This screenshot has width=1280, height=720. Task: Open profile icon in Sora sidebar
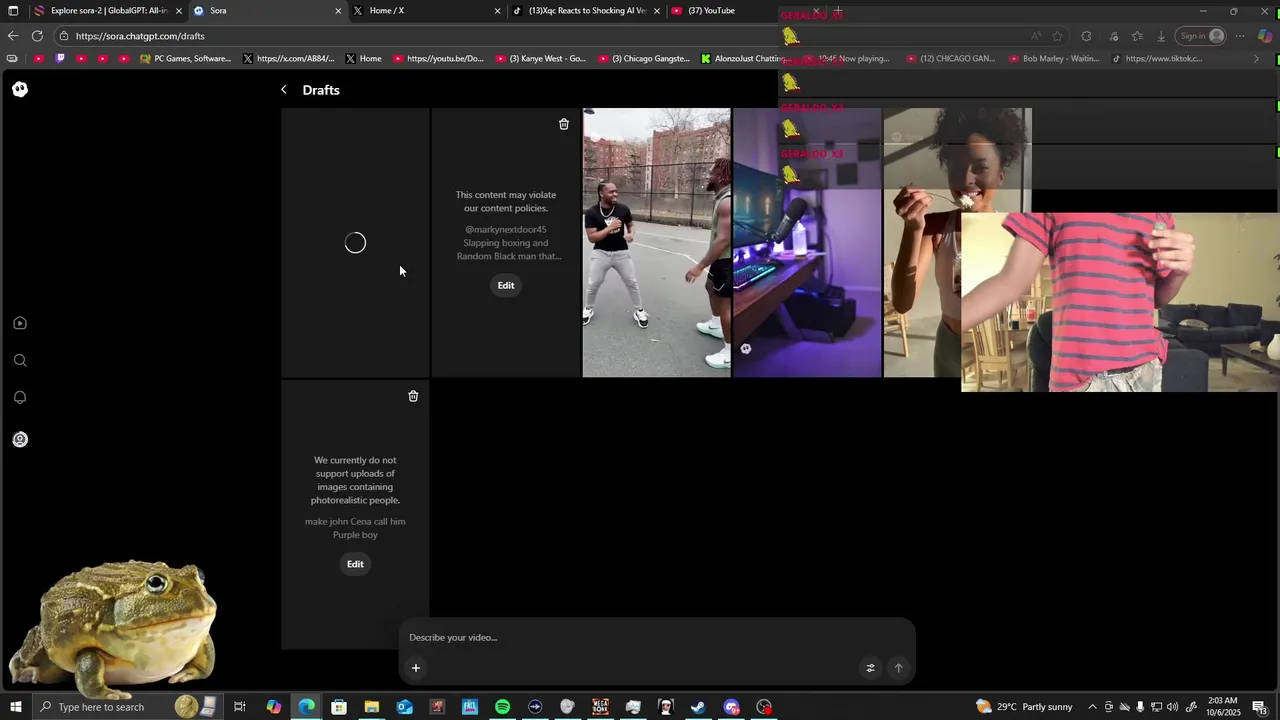[20, 439]
